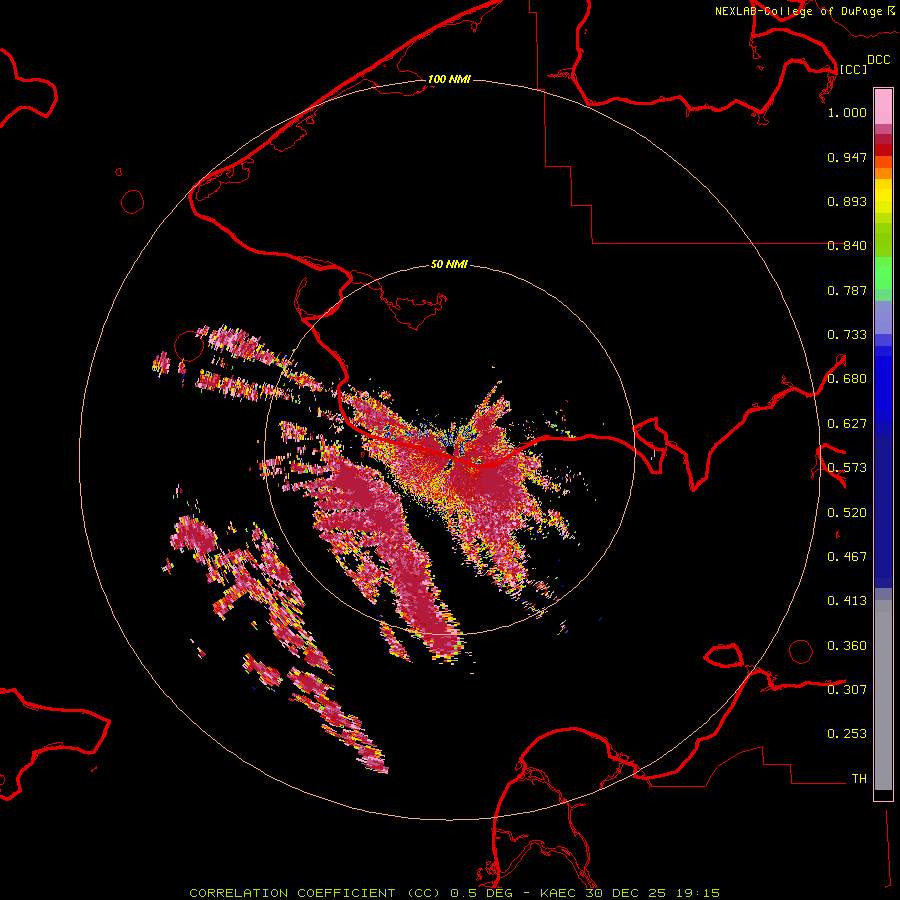The height and width of the screenshot is (900, 900).
Task: Click the 0.253 scale value
Action: click(x=847, y=734)
